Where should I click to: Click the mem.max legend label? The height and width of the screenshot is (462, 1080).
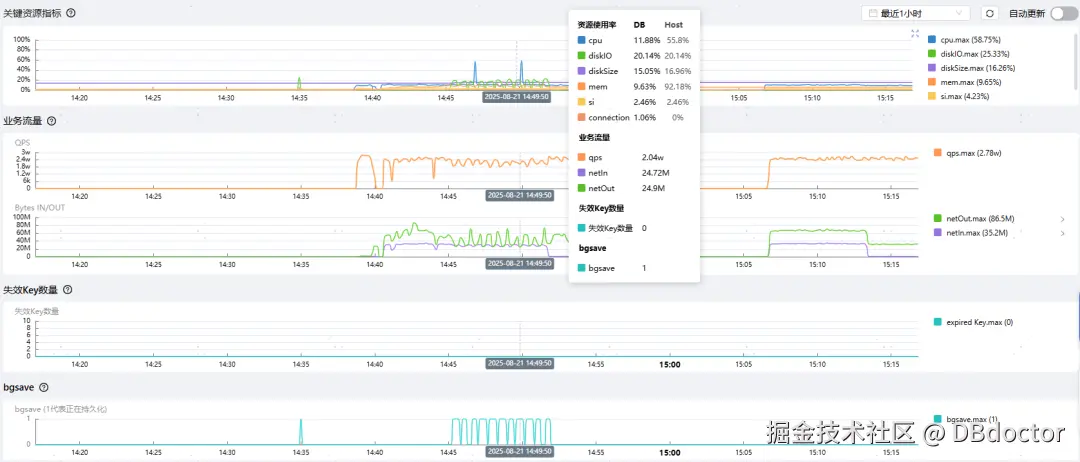point(970,82)
